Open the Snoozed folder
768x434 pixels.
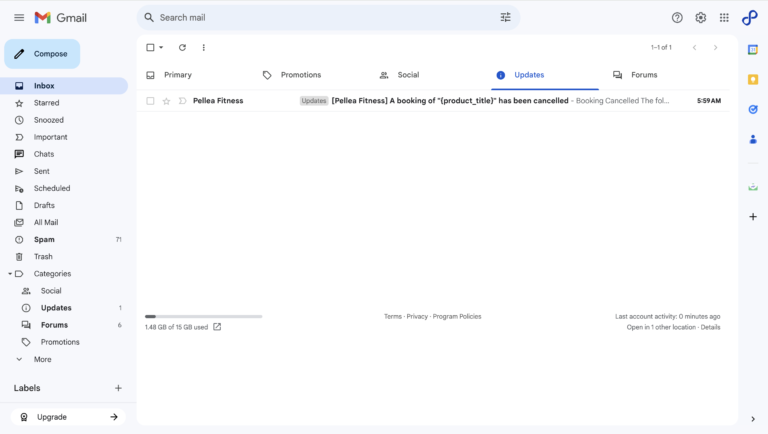pyautogui.click(x=64, y=120)
